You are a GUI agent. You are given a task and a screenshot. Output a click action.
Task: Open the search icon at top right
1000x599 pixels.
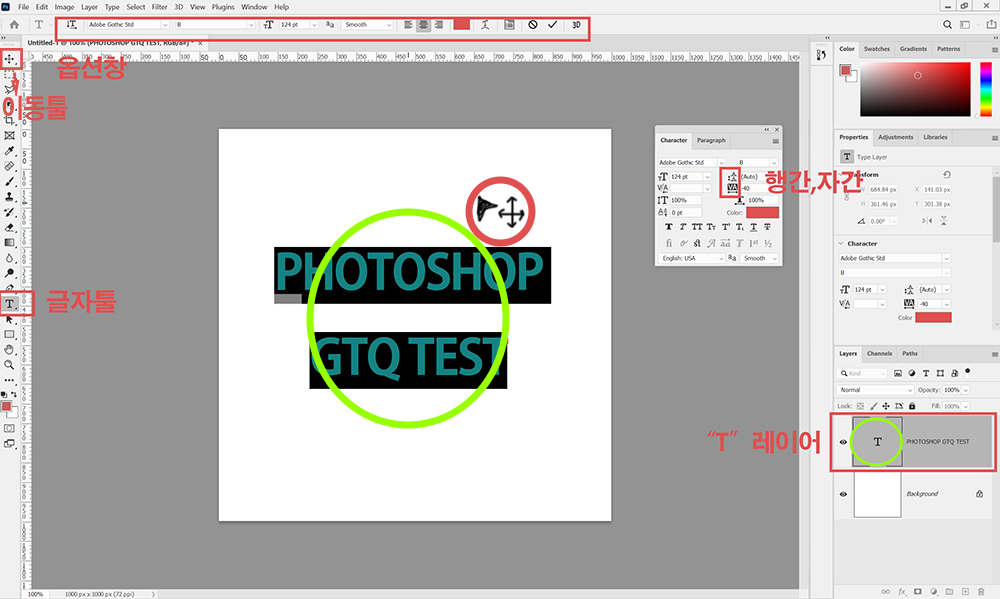947,24
